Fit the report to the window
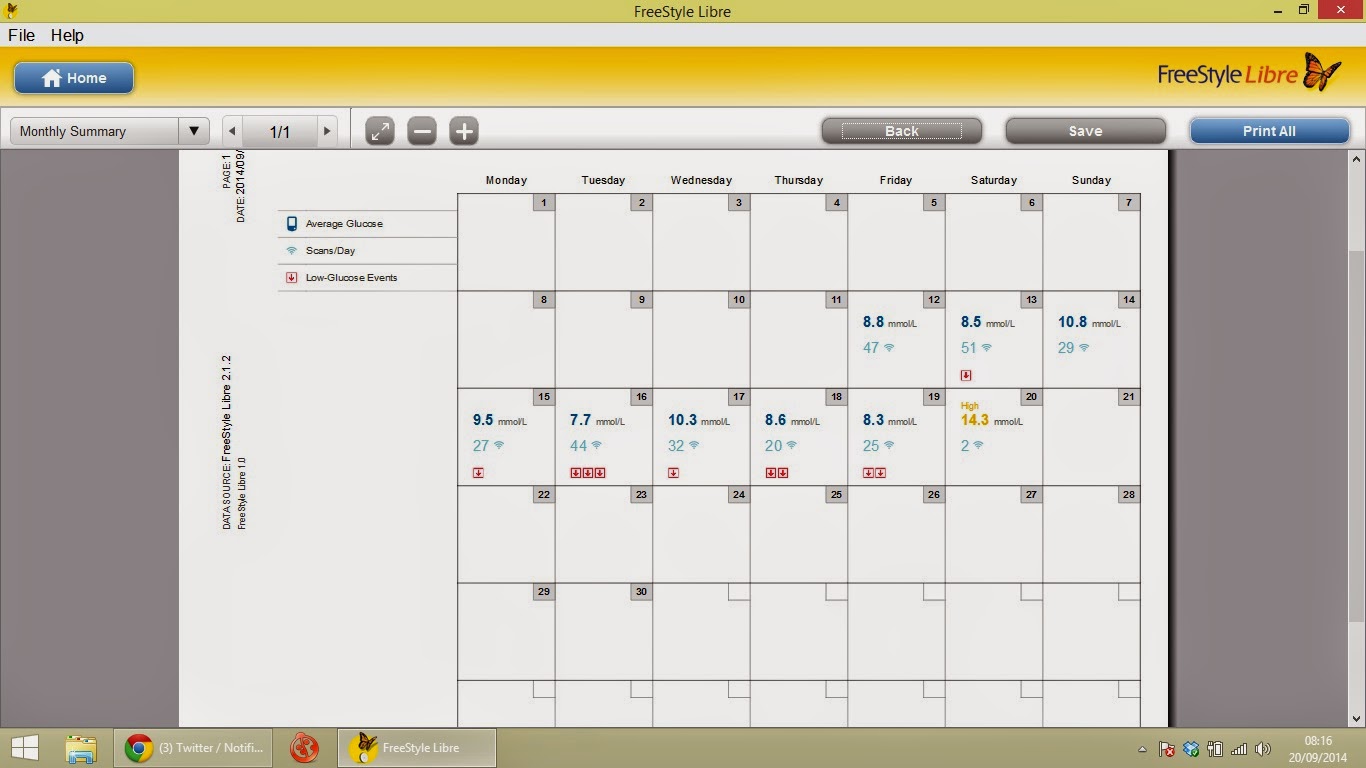This screenshot has width=1366, height=768. [x=380, y=131]
